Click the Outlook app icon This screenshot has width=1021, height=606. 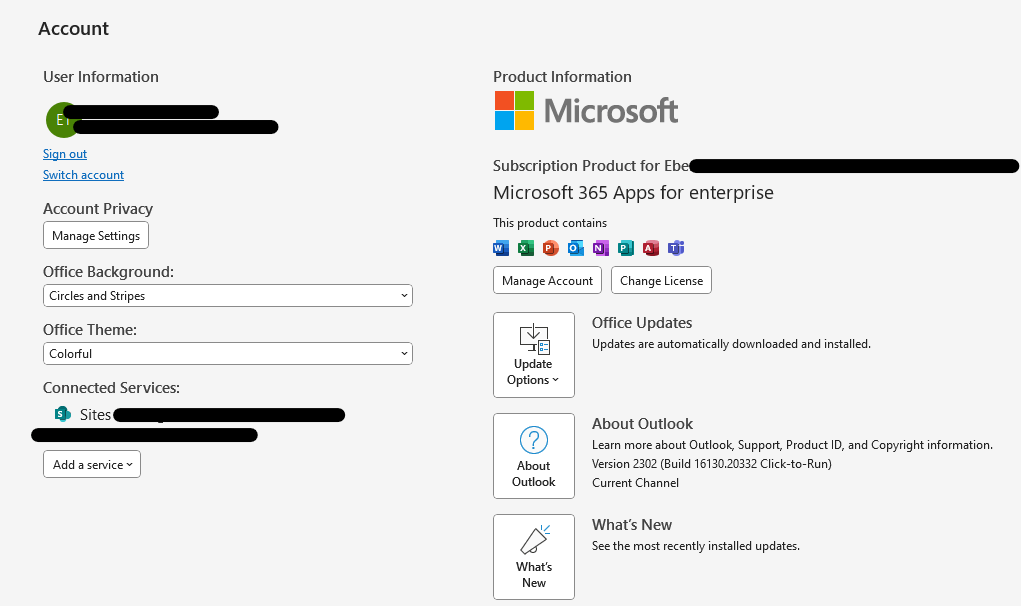576,248
